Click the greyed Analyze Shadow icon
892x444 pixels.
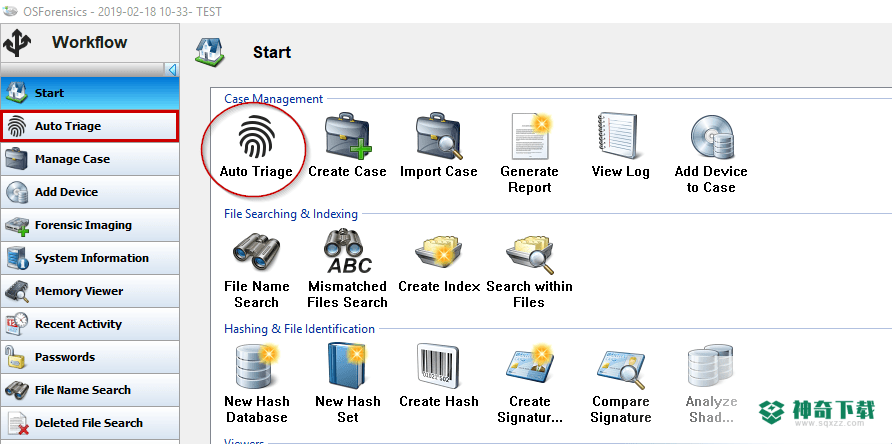[x=711, y=367]
